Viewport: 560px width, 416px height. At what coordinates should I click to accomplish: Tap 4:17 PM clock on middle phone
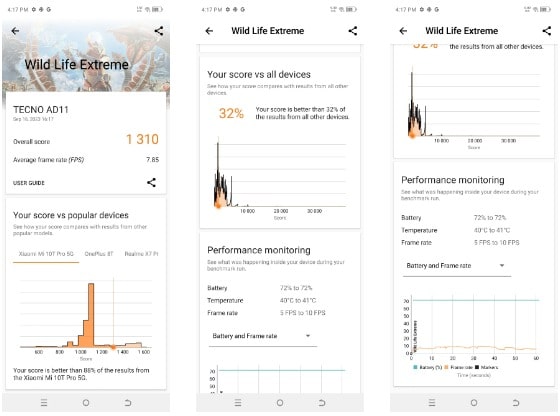point(212,10)
